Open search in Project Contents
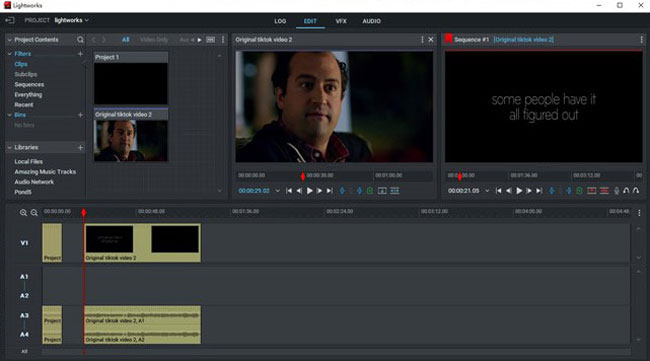This screenshot has width=650, height=361. (x=80, y=40)
